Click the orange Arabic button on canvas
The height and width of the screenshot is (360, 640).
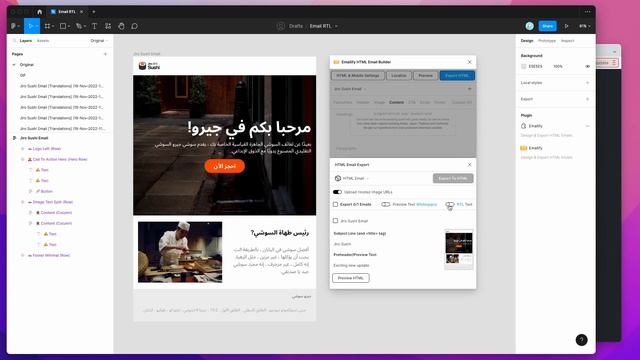click(x=224, y=166)
